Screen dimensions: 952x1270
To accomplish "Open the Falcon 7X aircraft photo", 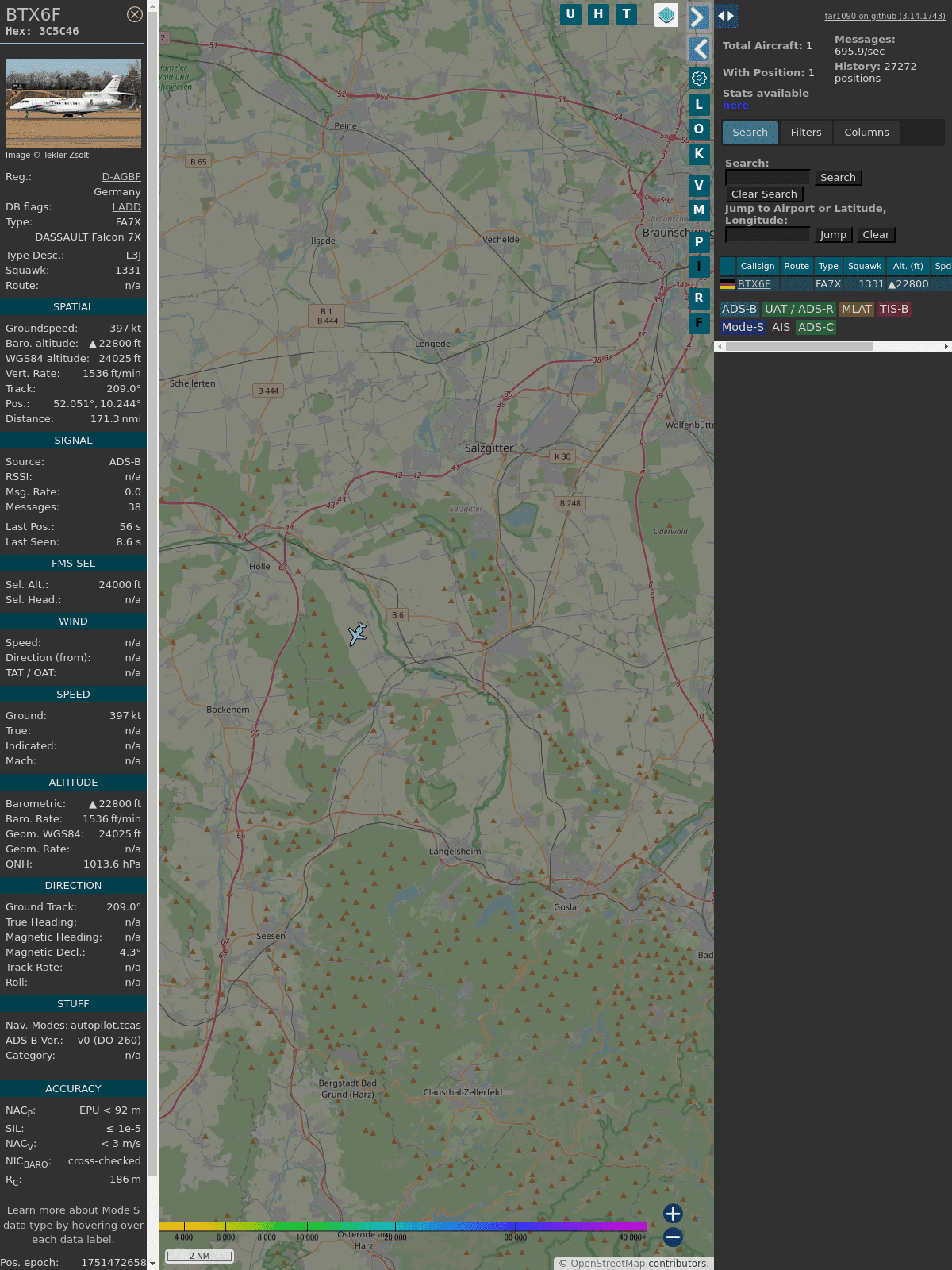I will click(73, 103).
